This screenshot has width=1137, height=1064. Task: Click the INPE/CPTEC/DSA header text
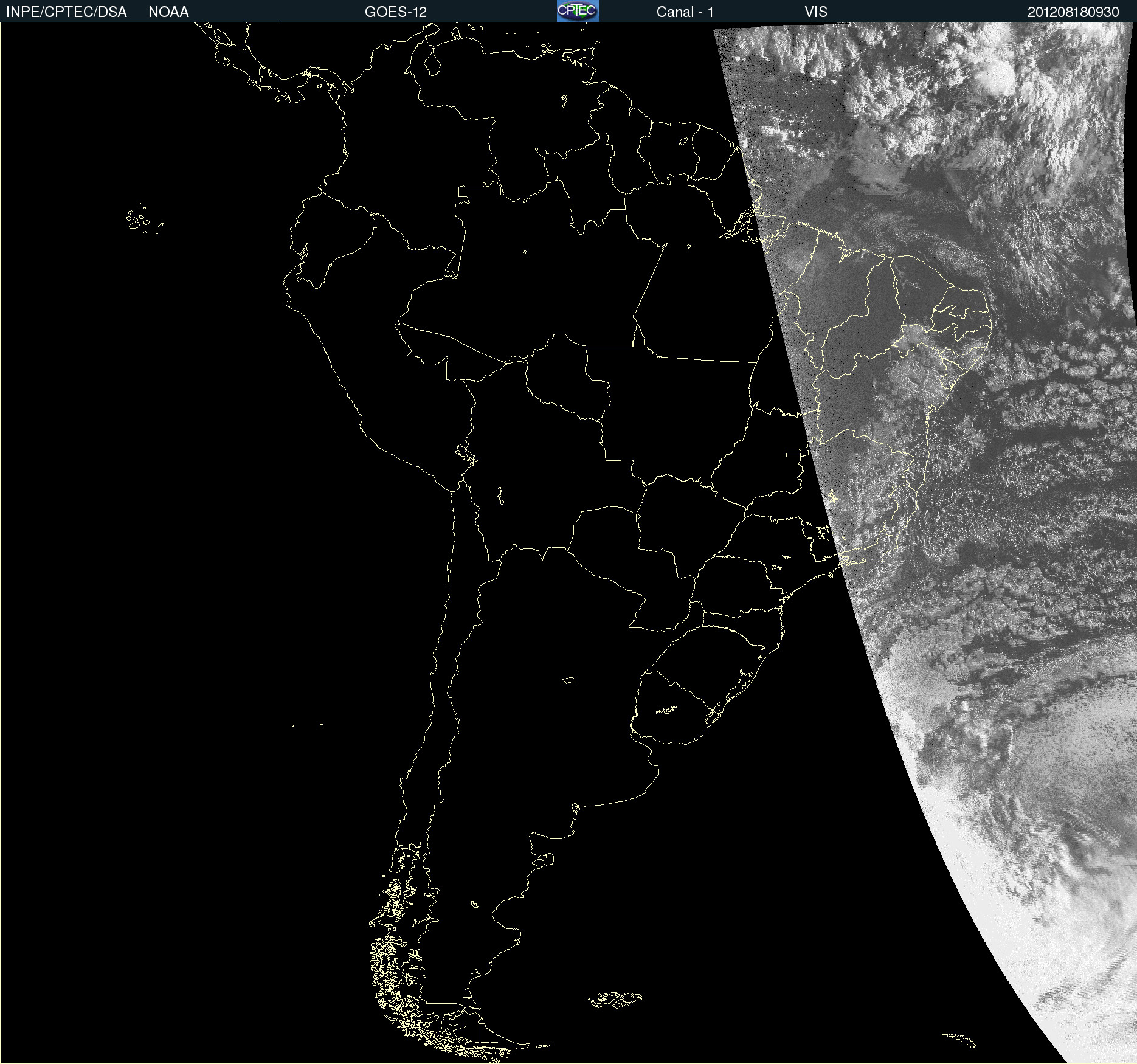(x=66, y=12)
